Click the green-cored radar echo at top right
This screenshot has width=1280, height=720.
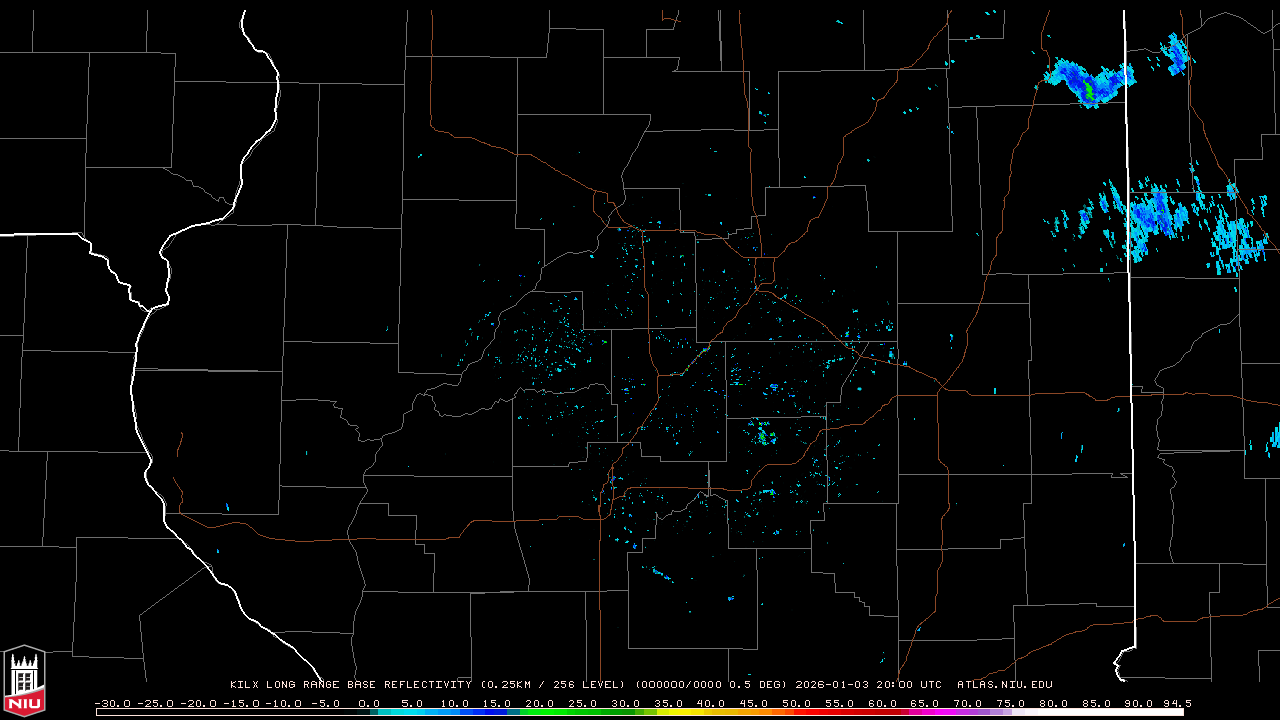click(1088, 84)
